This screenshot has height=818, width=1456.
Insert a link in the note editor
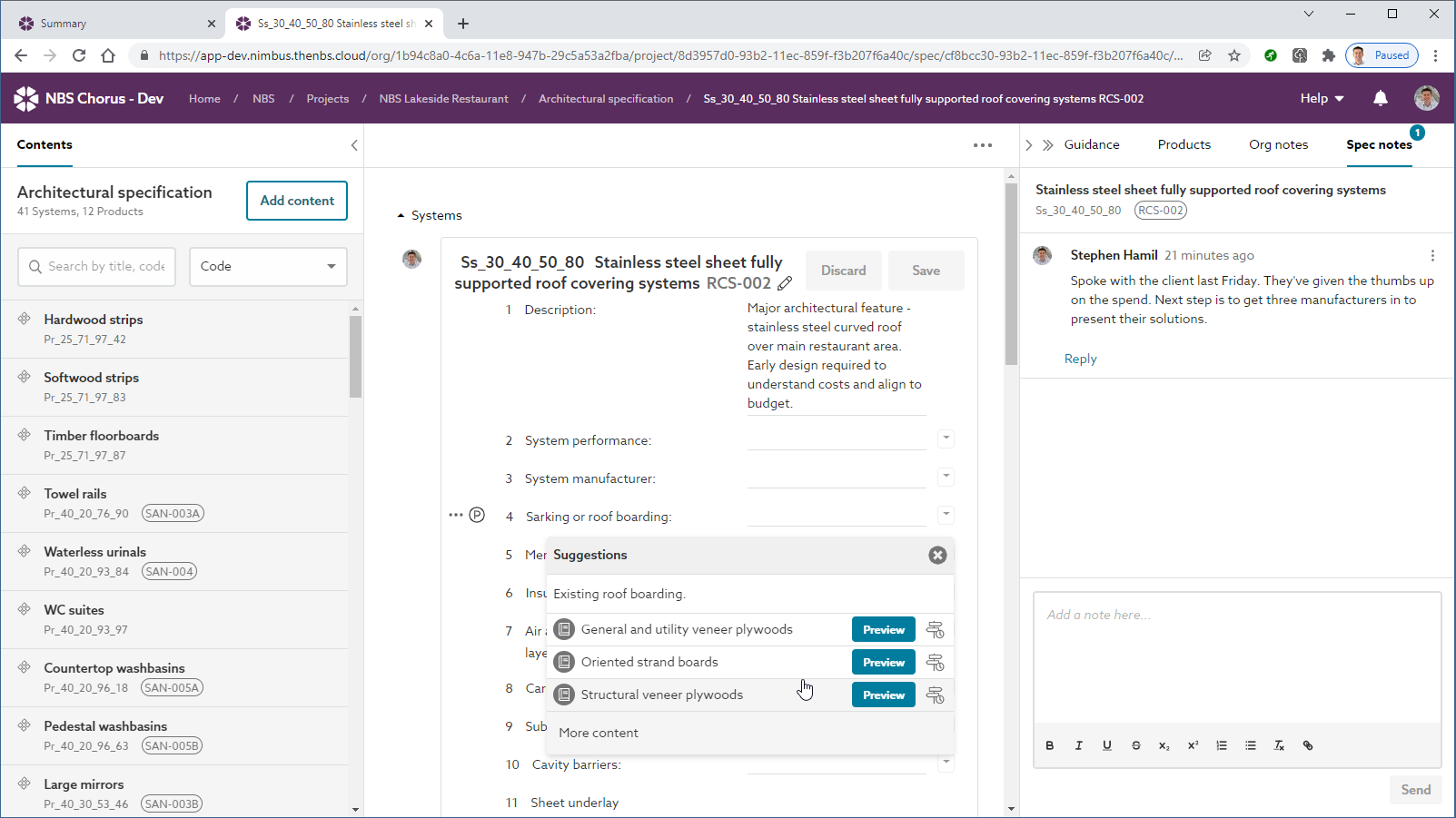point(1308,745)
